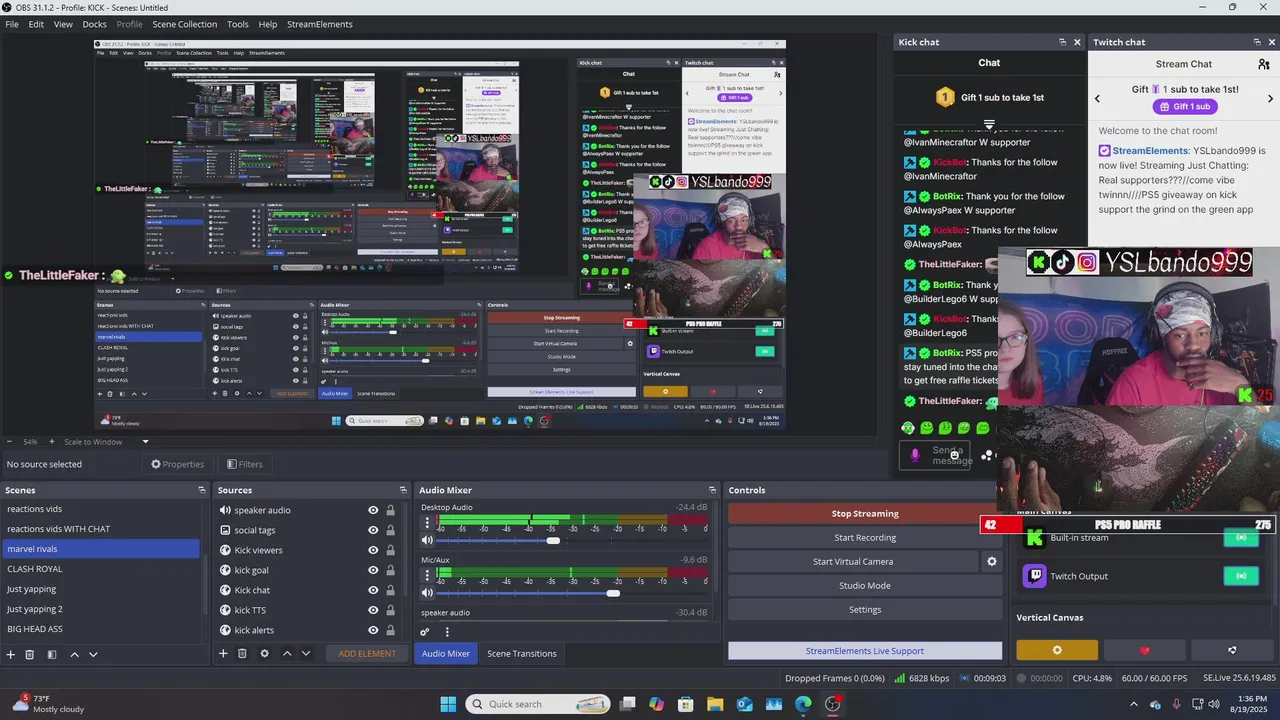1280x720 pixels.
Task: Click Mic/Aux volume slider handle
Action: pos(613,593)
